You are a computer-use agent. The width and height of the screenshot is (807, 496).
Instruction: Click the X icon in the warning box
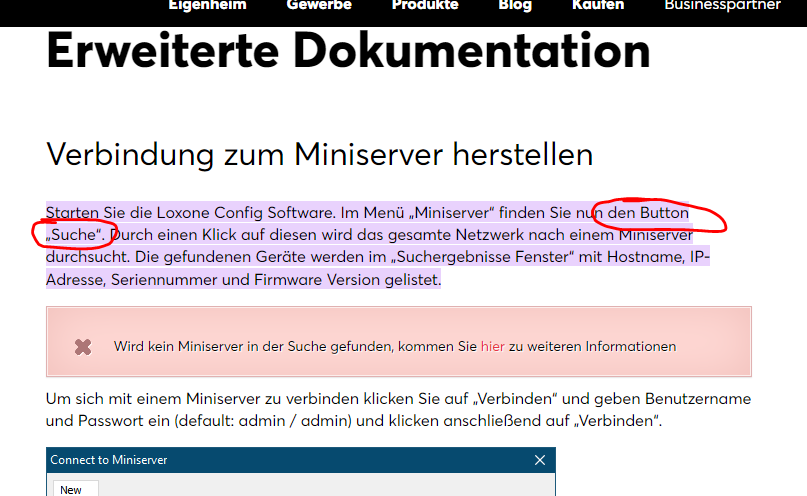(83, 347)
